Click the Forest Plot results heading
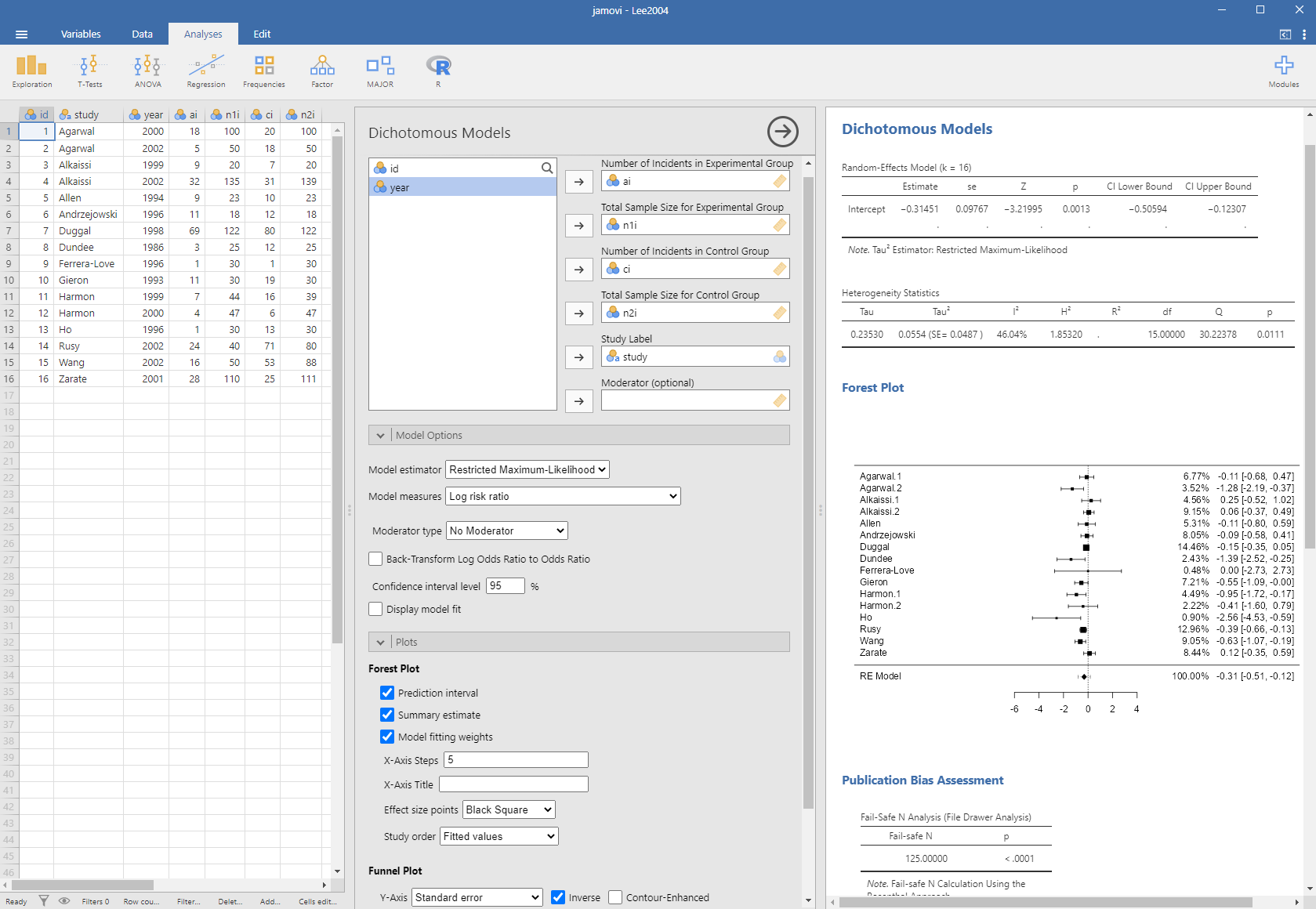This screenshot has height=909, width=1316. 872,388
